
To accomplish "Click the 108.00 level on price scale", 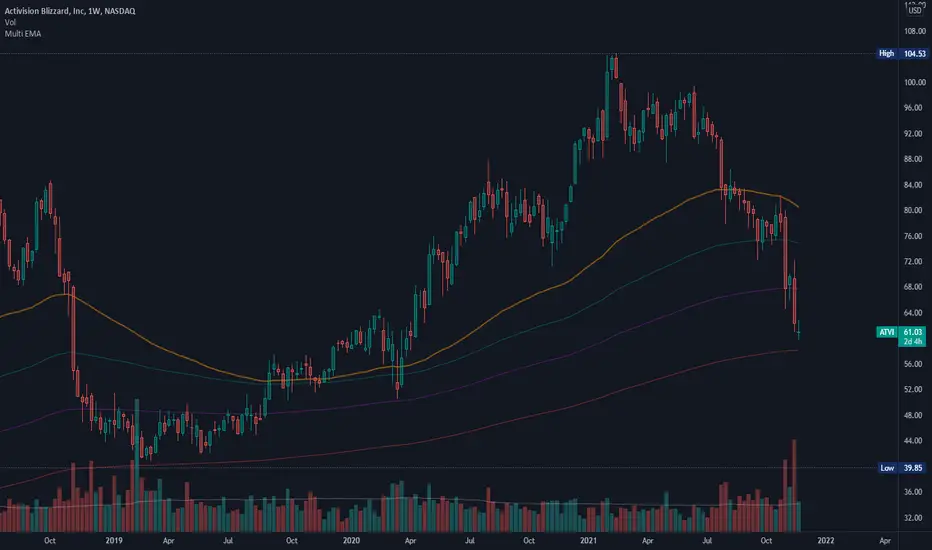I will 915,31.
